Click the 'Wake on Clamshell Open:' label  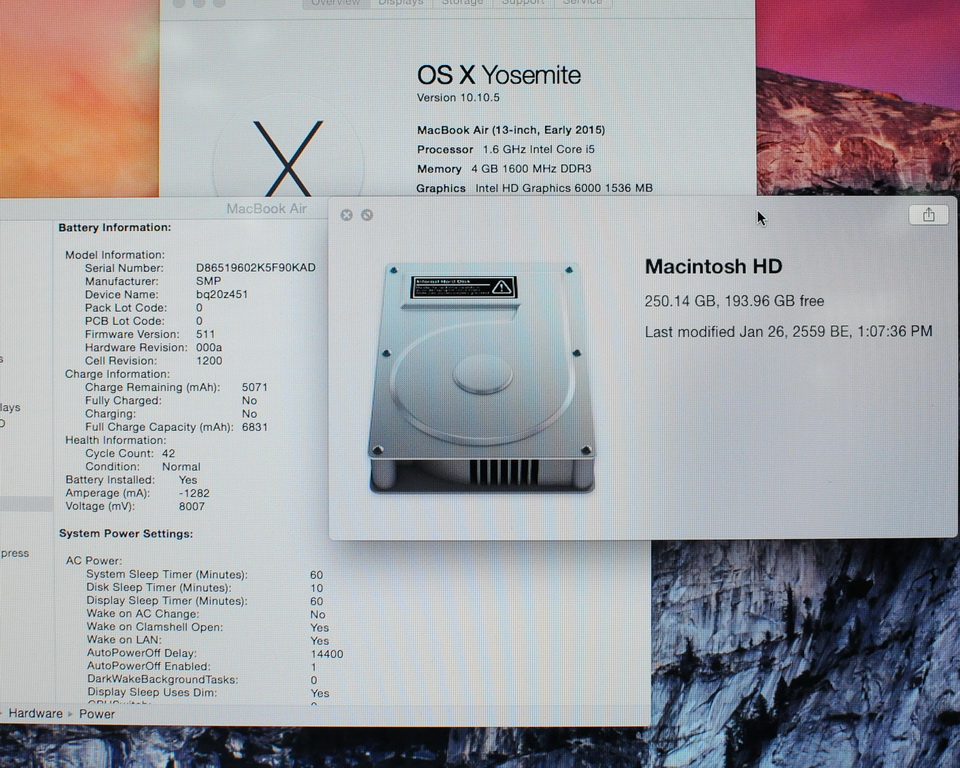pos(155,627)
